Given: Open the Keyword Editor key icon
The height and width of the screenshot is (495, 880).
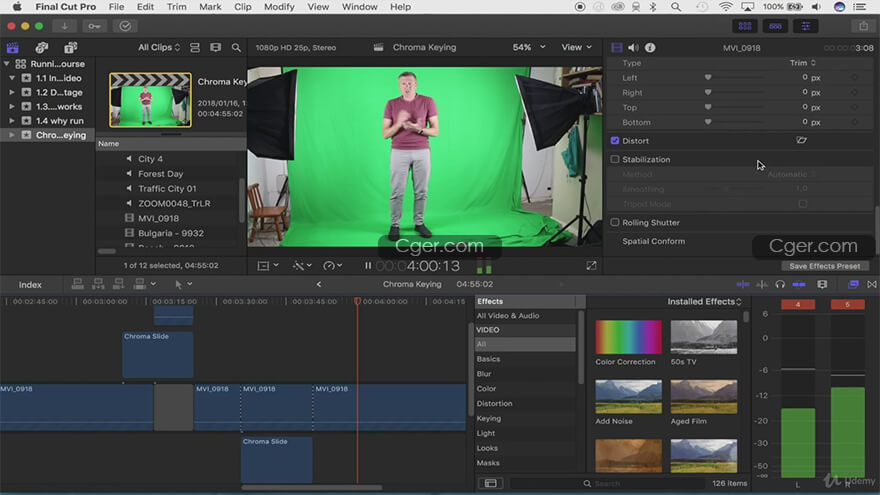Looking at the screenshot, I should [x=94, y=26].
